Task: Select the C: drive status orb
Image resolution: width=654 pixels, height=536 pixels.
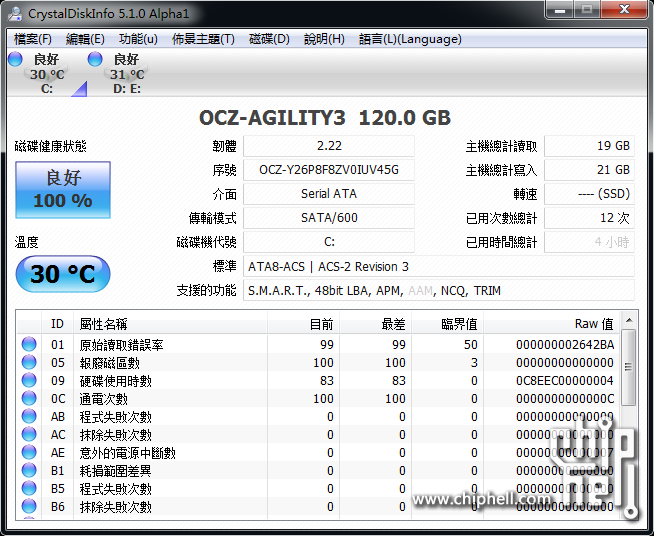Action: [x=15, y=59]
